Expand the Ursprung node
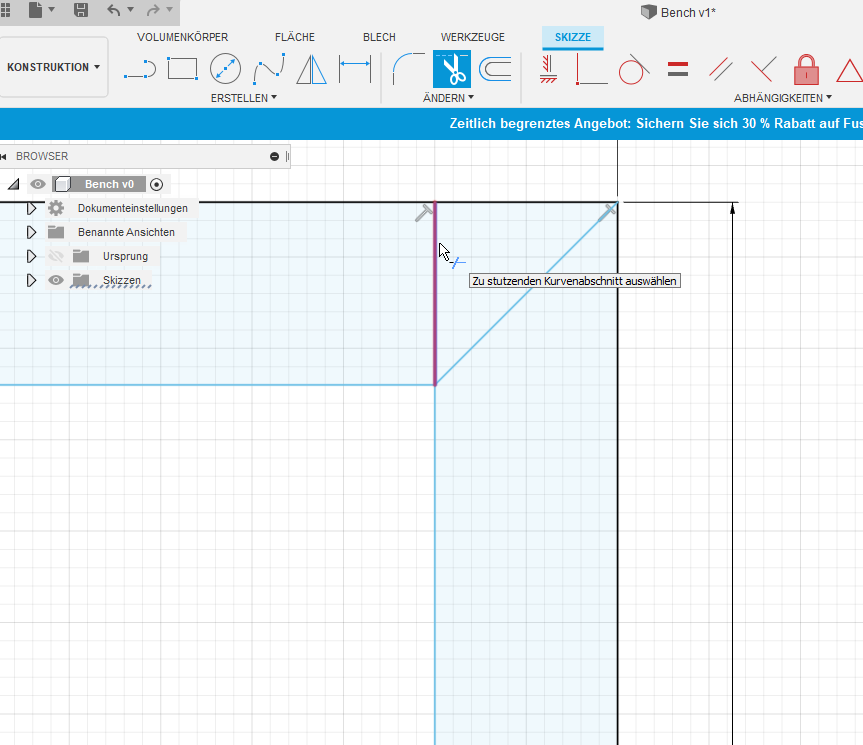This screenshot has width=863, height=745. coord(31,256)
